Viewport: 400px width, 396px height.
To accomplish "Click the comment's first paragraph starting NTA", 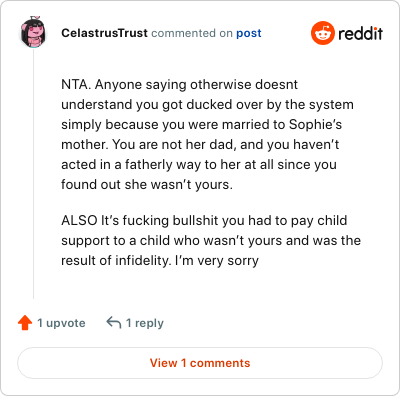I will tap(207, 134).
